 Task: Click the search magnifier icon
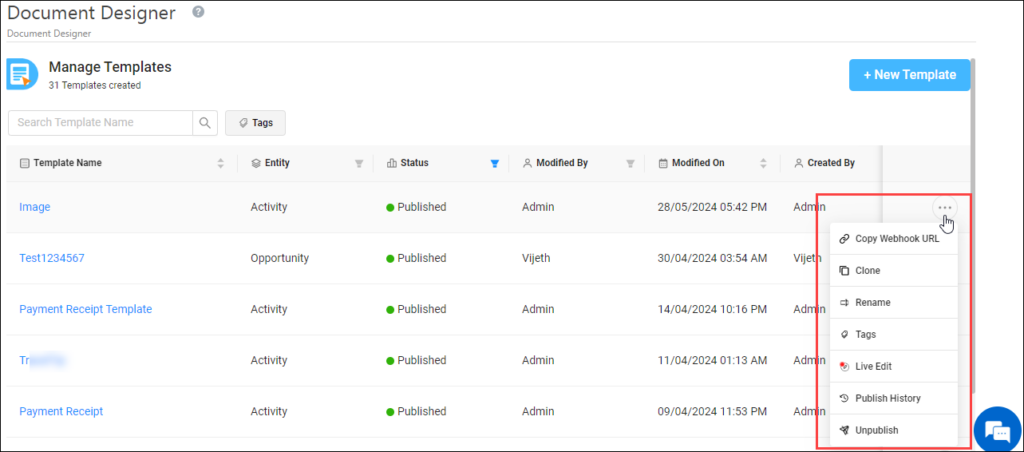click(x=204, y=123)
